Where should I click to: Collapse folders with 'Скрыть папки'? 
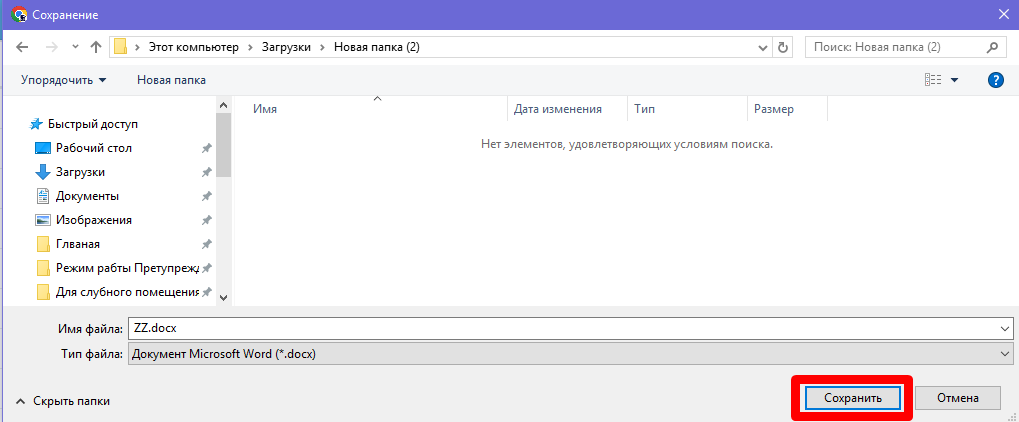(62, 401)
